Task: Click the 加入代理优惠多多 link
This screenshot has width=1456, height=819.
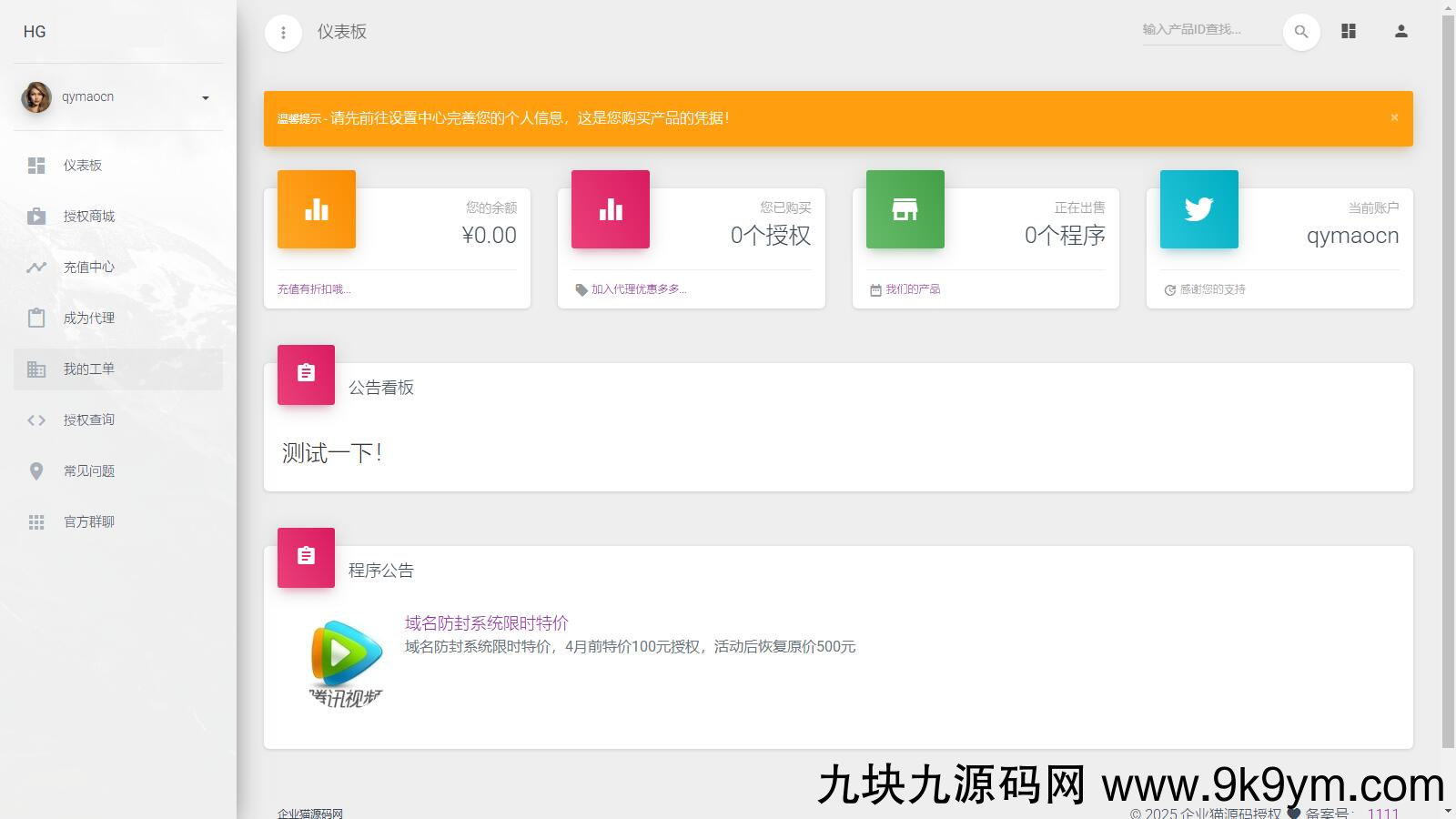Action: coord(638,289)
